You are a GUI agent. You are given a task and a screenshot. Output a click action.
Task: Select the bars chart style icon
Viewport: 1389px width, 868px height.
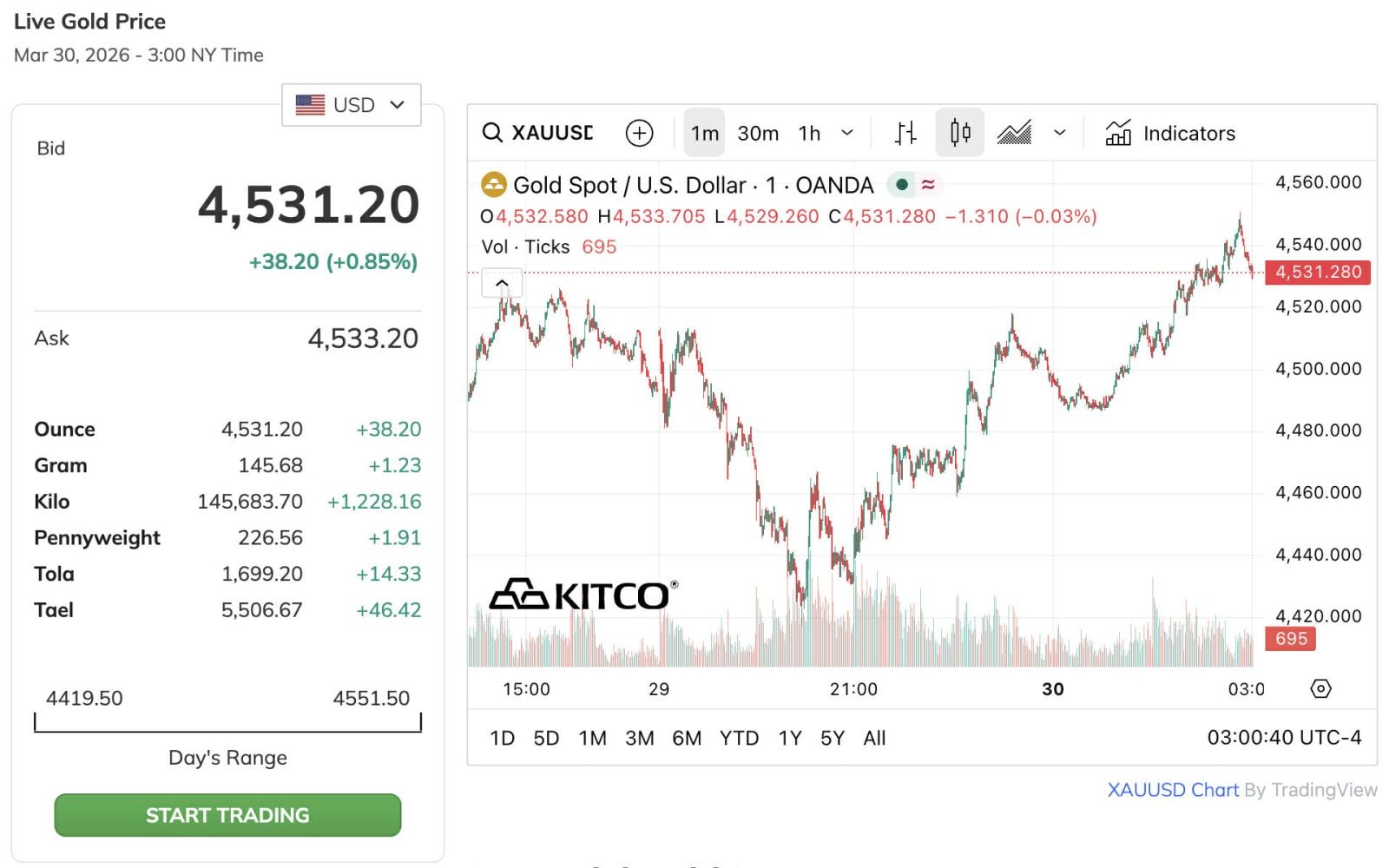click(905, 133)
